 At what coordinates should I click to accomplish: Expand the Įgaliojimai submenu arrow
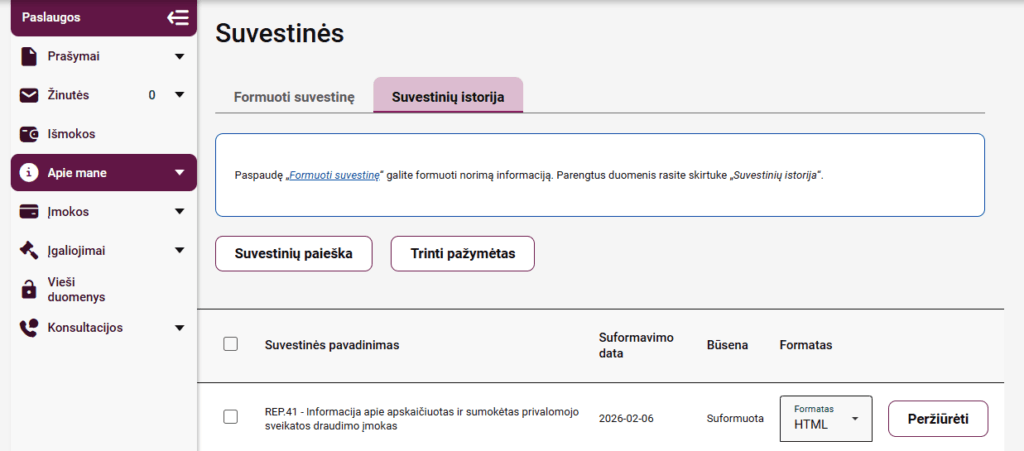pos(180,250)
